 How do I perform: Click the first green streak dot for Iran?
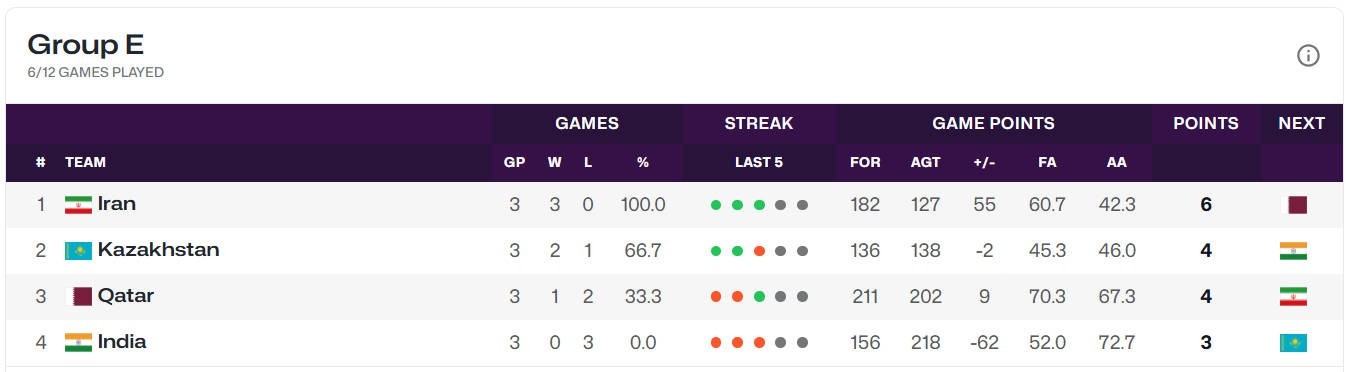[x=716, y=205]
